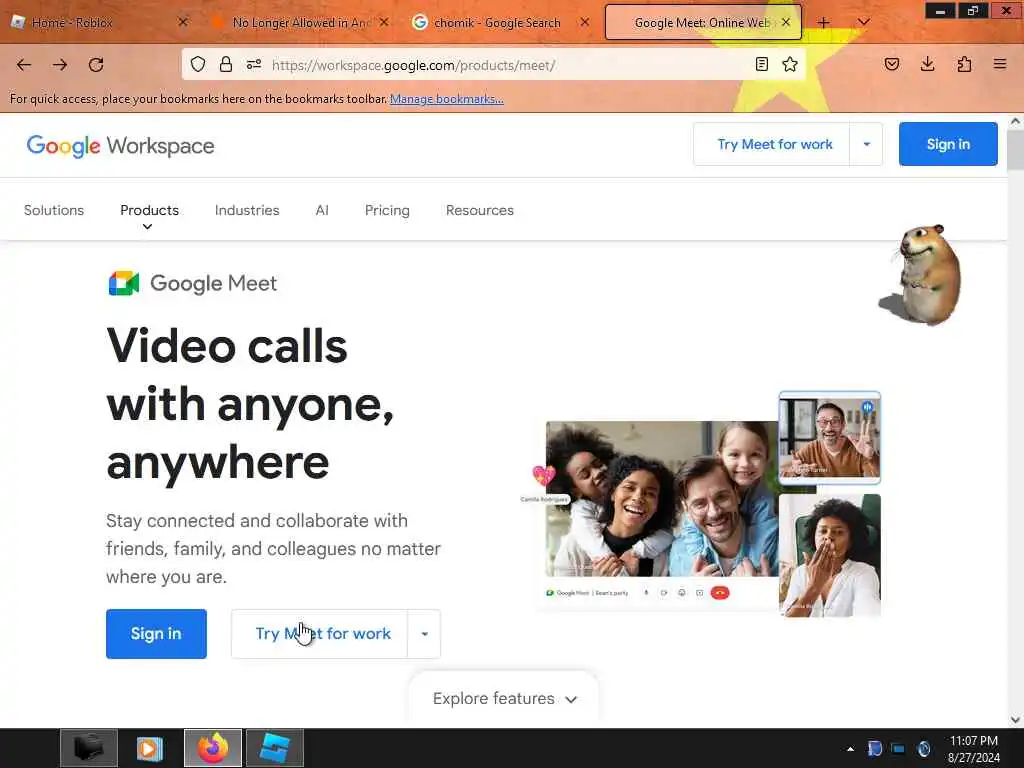Click the family video call image

[x=662, y=499]
